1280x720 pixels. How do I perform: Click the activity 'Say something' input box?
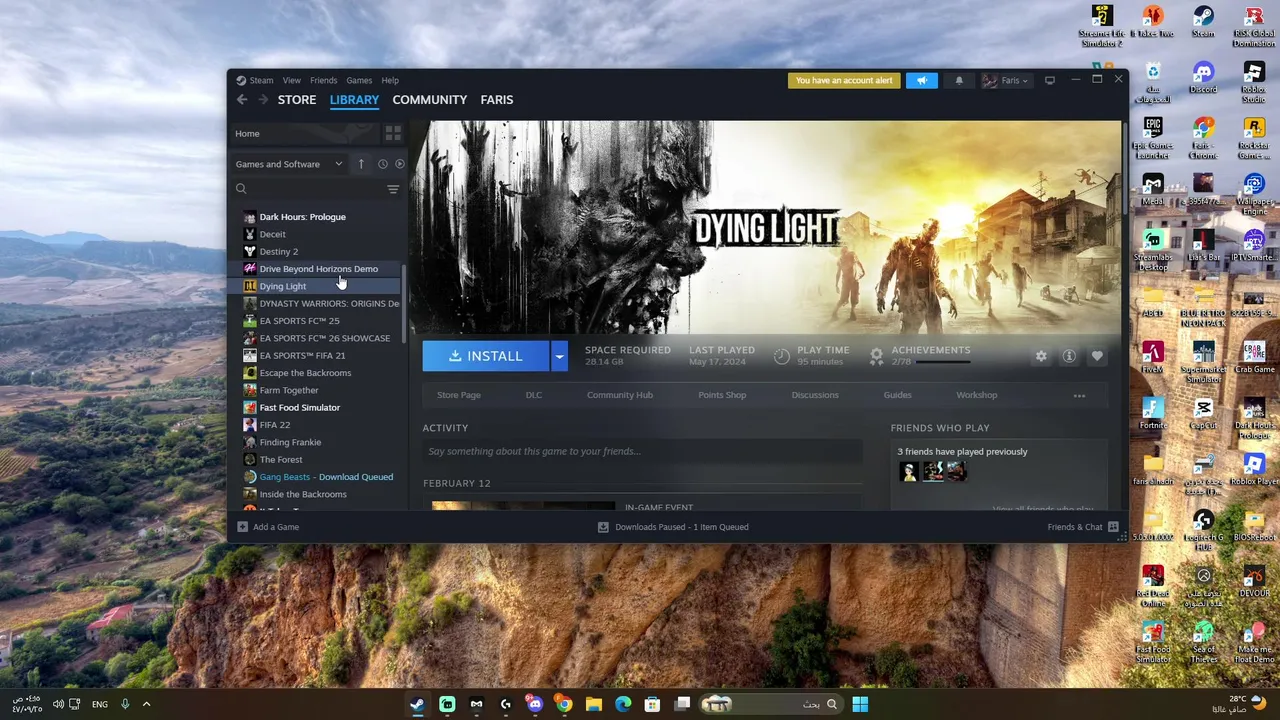click(x=642, y=451)
